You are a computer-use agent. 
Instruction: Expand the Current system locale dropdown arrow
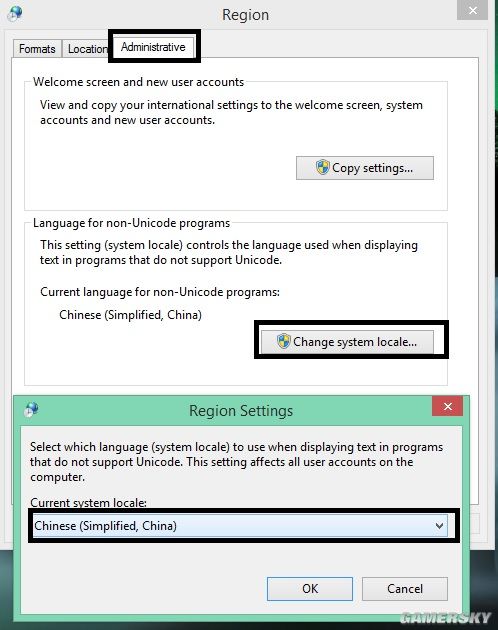click(439, 526)
